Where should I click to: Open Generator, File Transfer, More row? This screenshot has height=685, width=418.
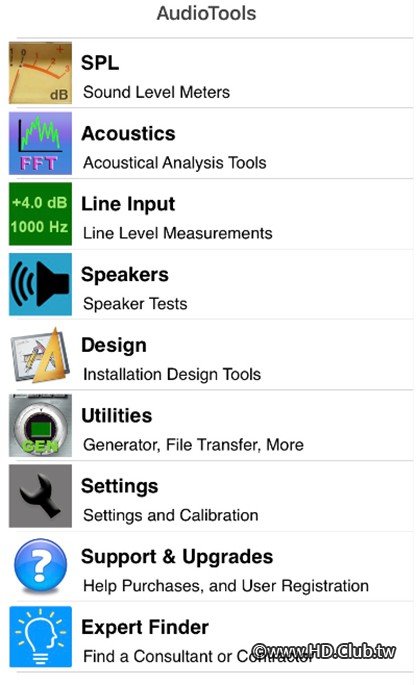click(x=211, y=426)
